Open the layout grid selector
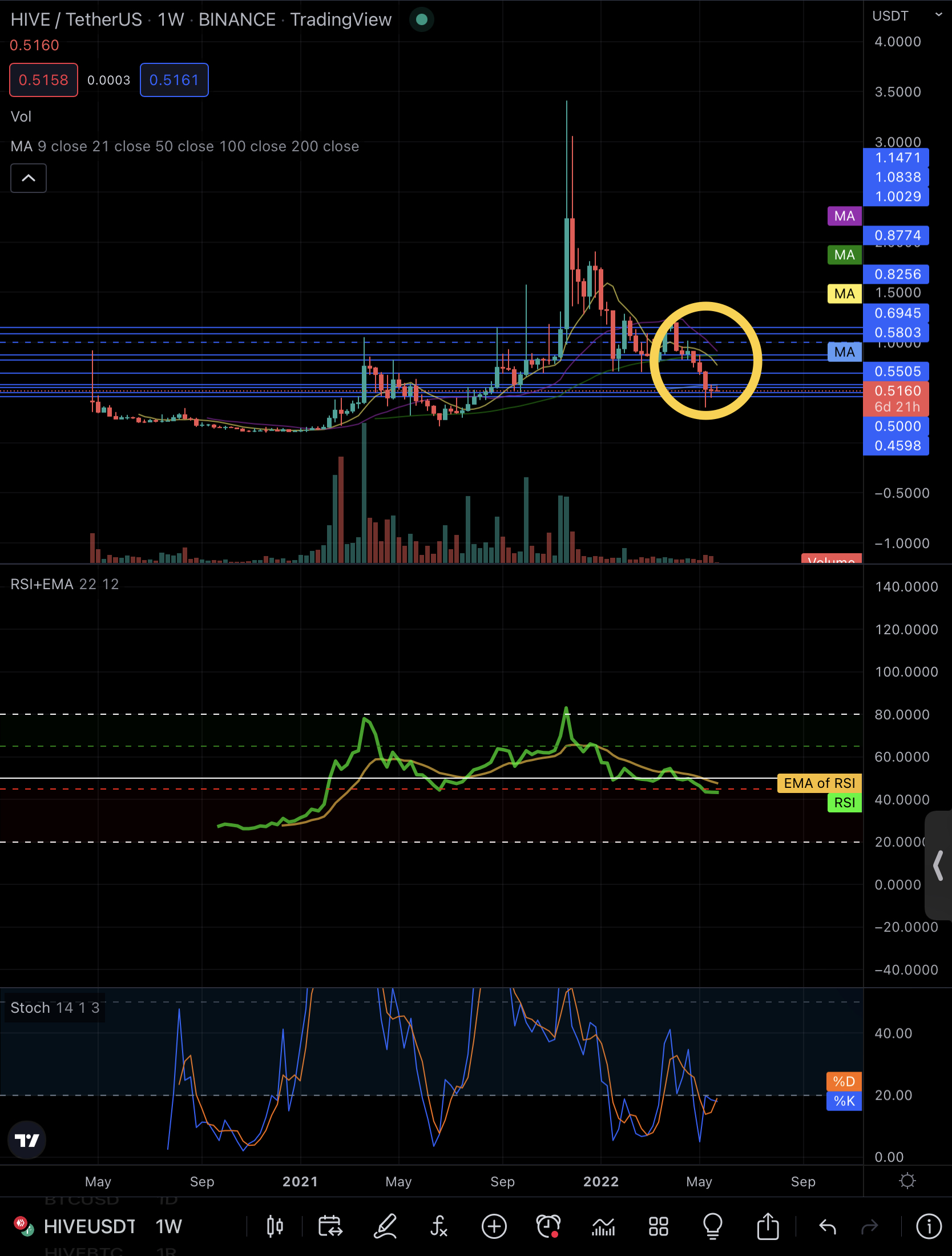This screenshot has width=952, height=1256. (658, 1226)
